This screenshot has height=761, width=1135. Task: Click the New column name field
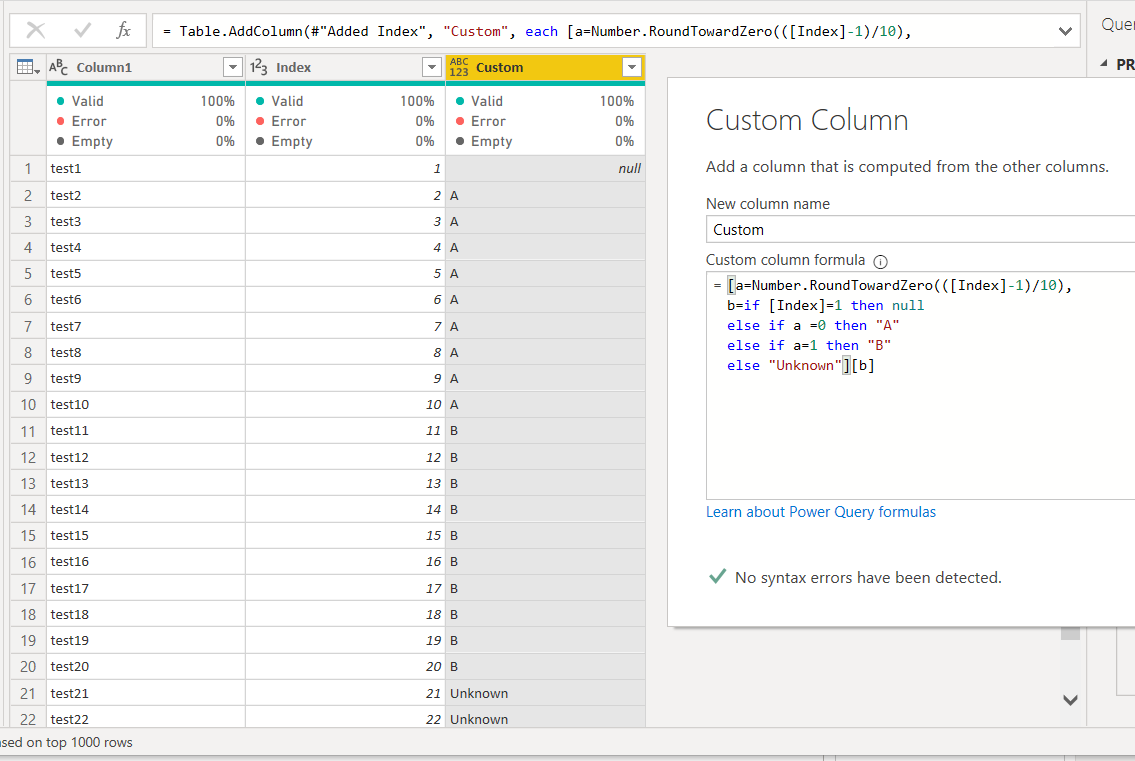pyautogui.click(x=920, y=230)
